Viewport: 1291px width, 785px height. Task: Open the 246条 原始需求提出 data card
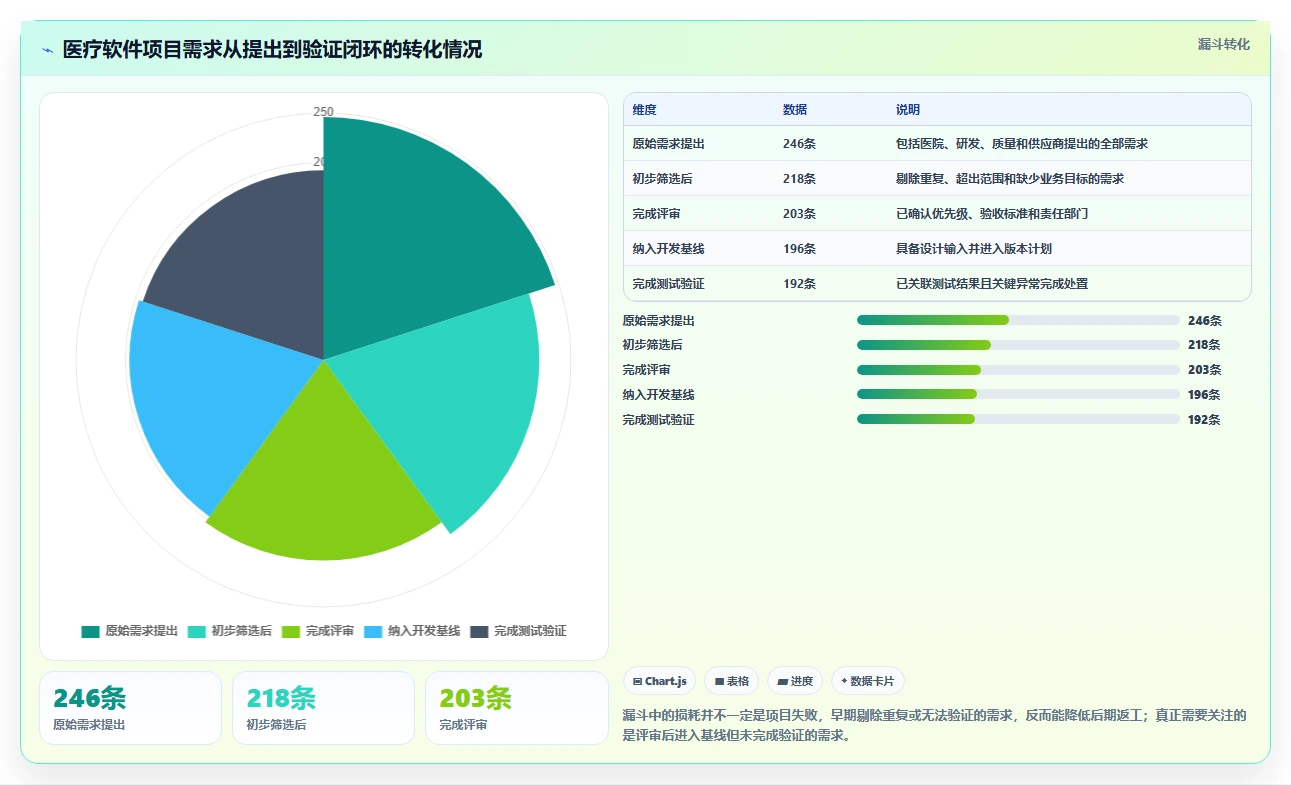pos(130,708)
